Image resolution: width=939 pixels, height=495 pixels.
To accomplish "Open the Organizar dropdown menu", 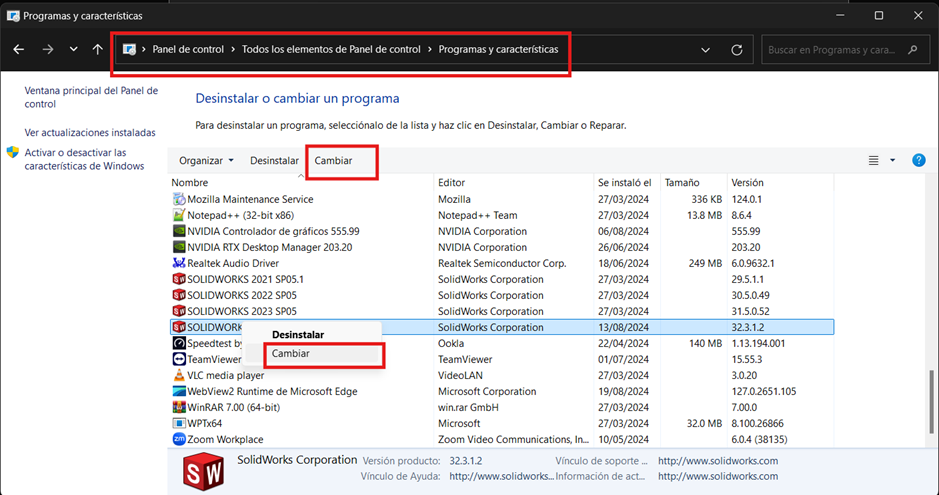I will (207, 160).
